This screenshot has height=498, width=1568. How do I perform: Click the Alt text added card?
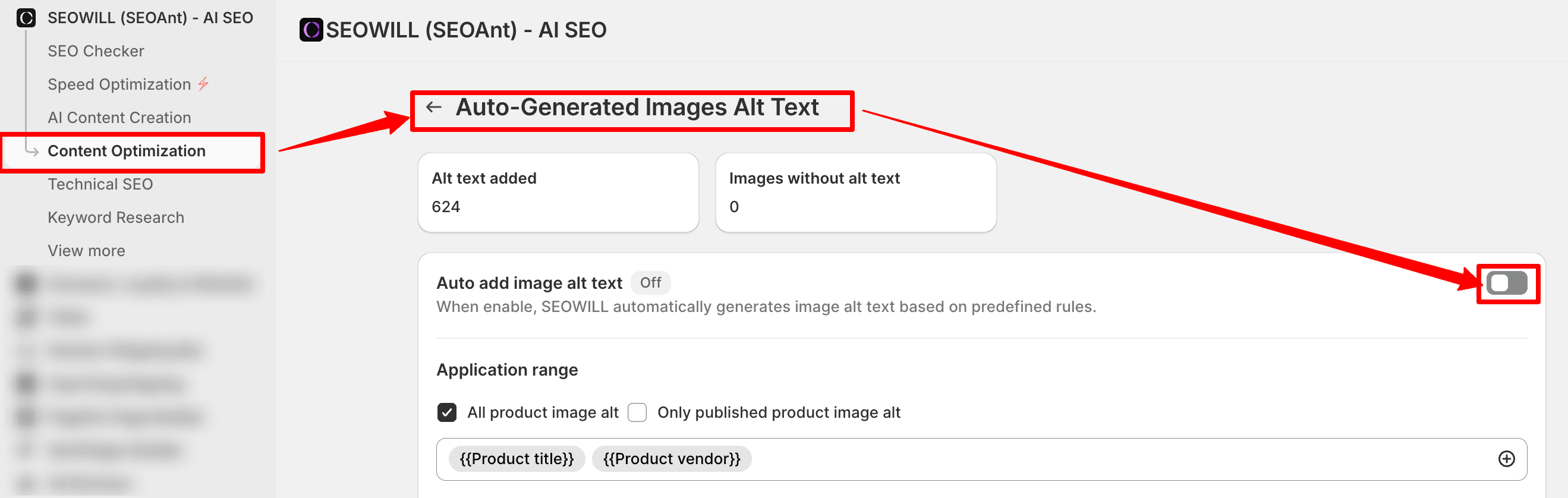point(558,193)
